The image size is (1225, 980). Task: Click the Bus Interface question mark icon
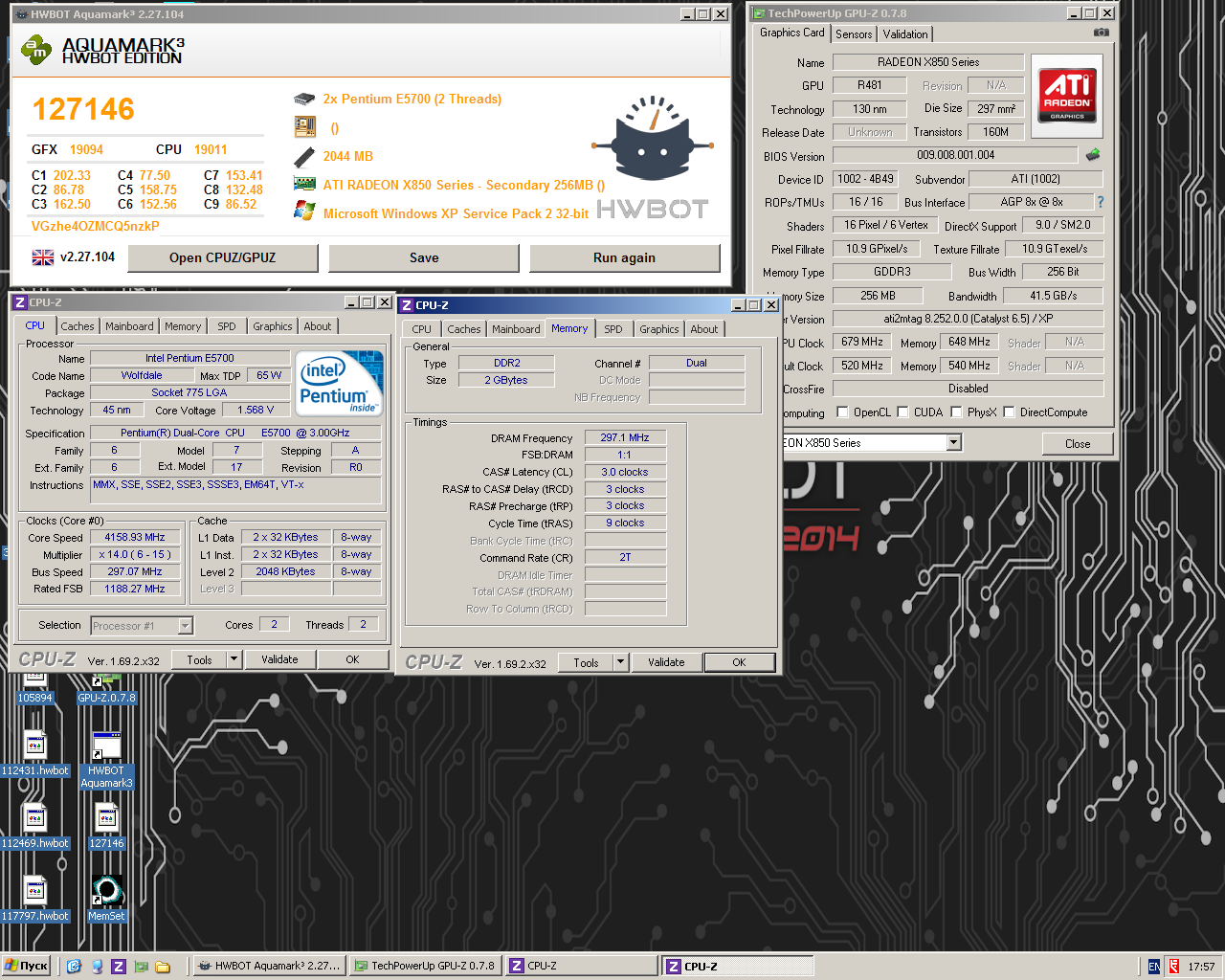click(x=1101, y=202)
